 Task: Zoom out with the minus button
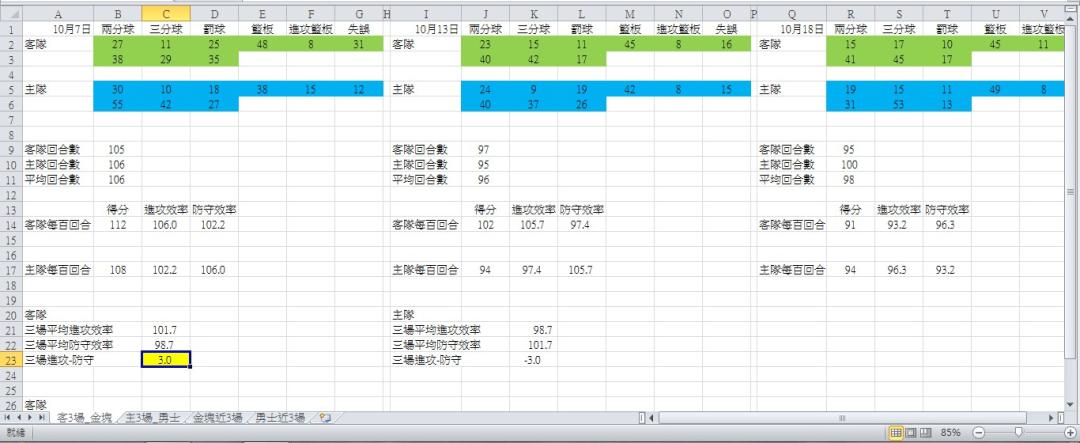coord(978,433)
